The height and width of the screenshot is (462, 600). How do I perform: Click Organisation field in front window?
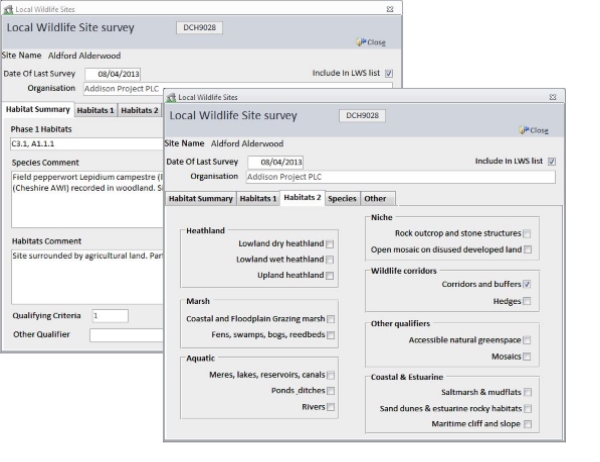[x=401, y=177]
